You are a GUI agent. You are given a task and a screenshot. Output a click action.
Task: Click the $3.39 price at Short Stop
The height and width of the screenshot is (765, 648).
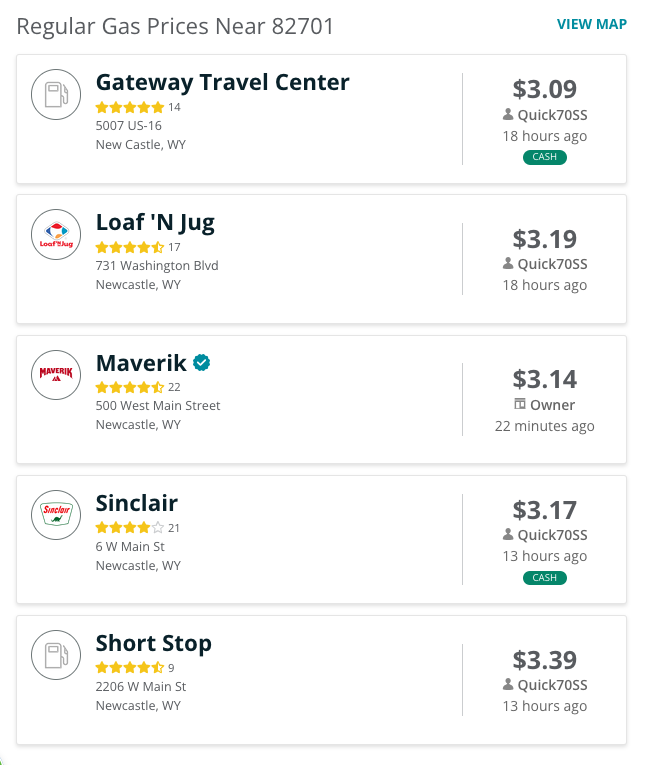tap(545, 660)
